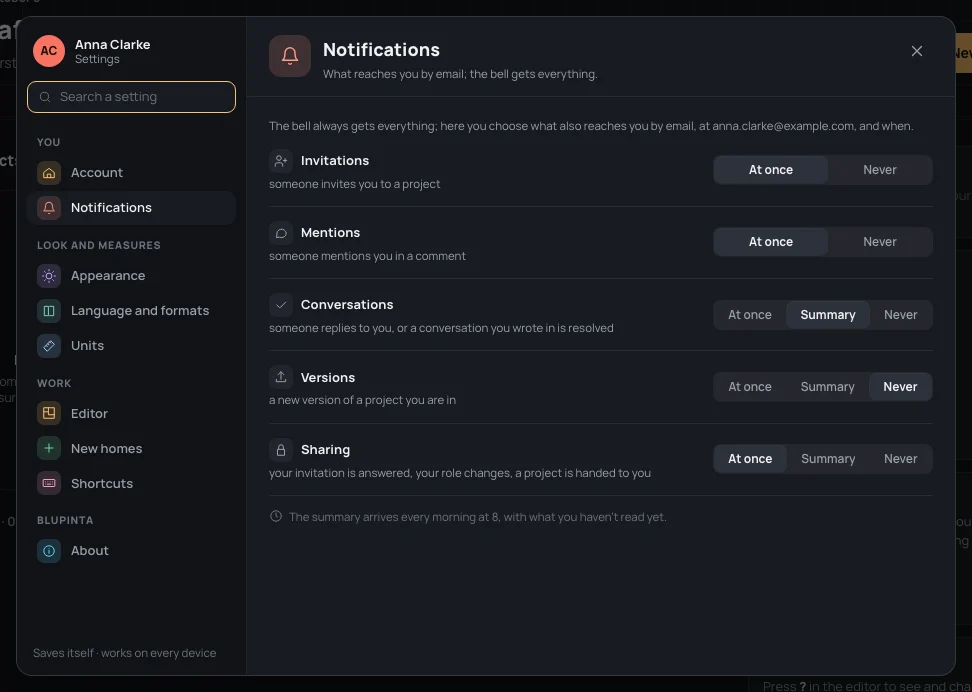
Task: Click the New homes plus icon
Action: (49, 448)
